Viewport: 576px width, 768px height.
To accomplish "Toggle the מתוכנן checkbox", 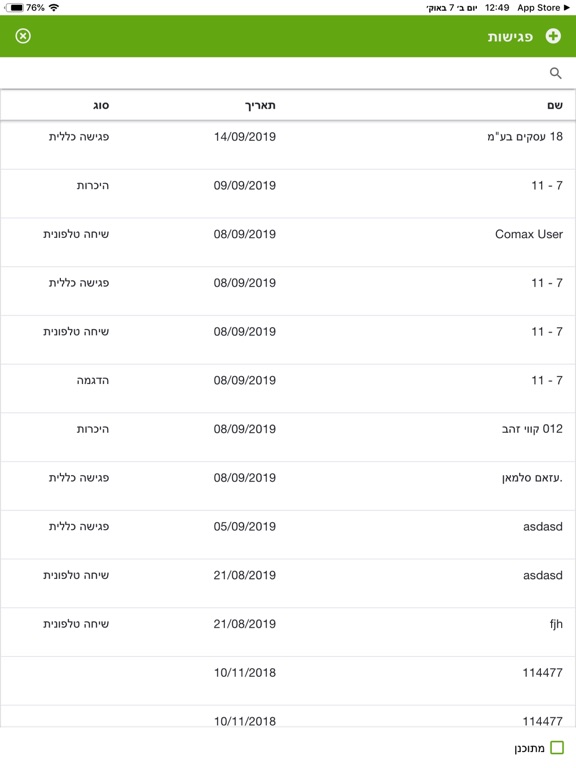I will coord(557,748).
